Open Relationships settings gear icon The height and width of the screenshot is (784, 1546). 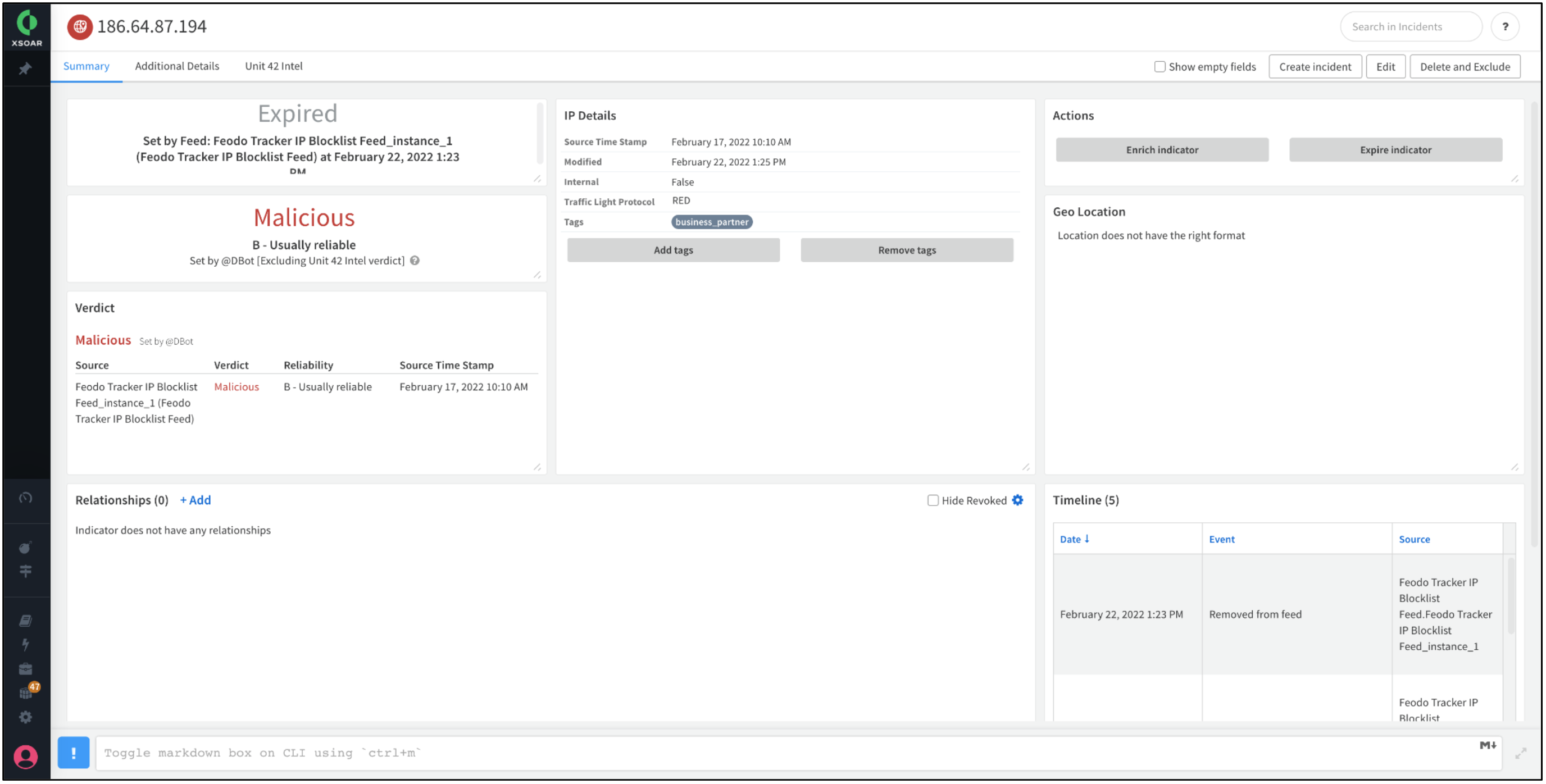click(1018, 501)
